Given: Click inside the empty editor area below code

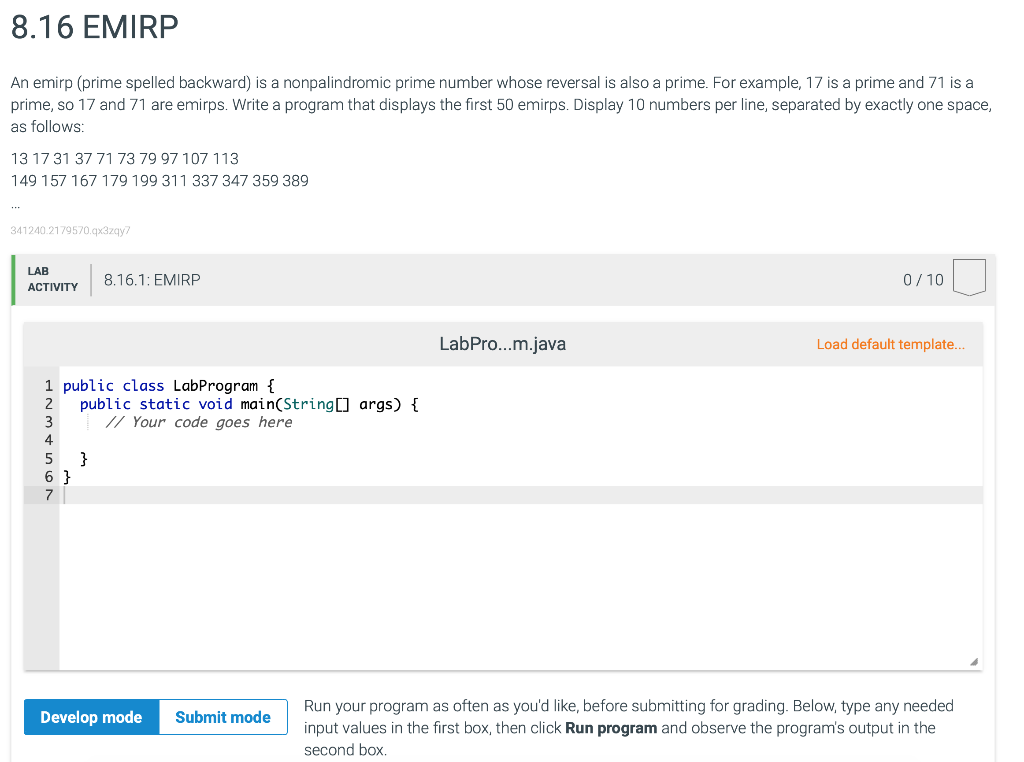Looking at the screenshot, I should coord(500,580).
